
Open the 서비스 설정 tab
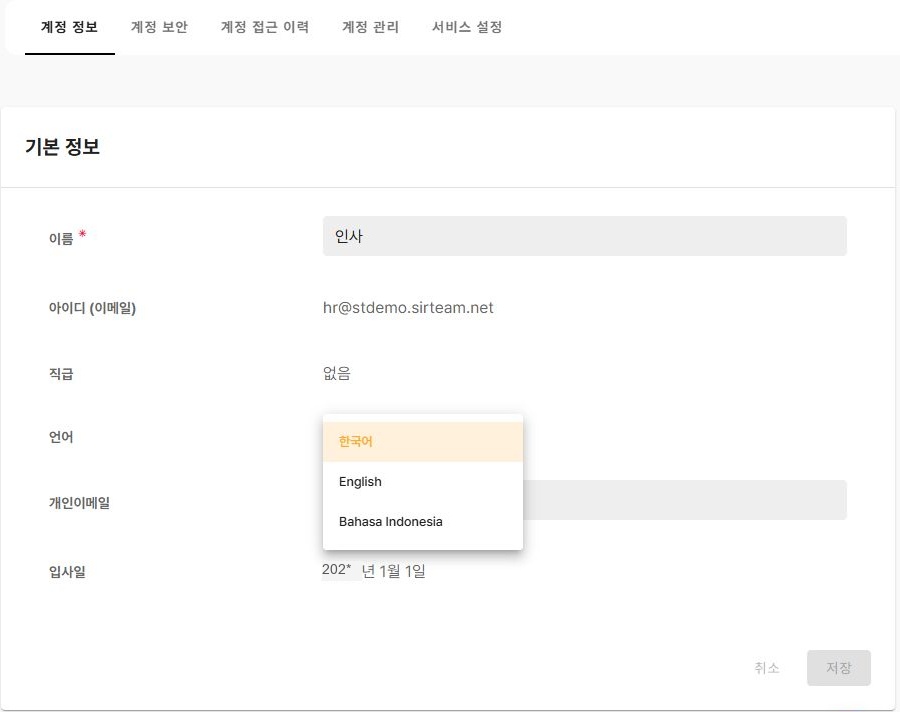click(467, 27)
